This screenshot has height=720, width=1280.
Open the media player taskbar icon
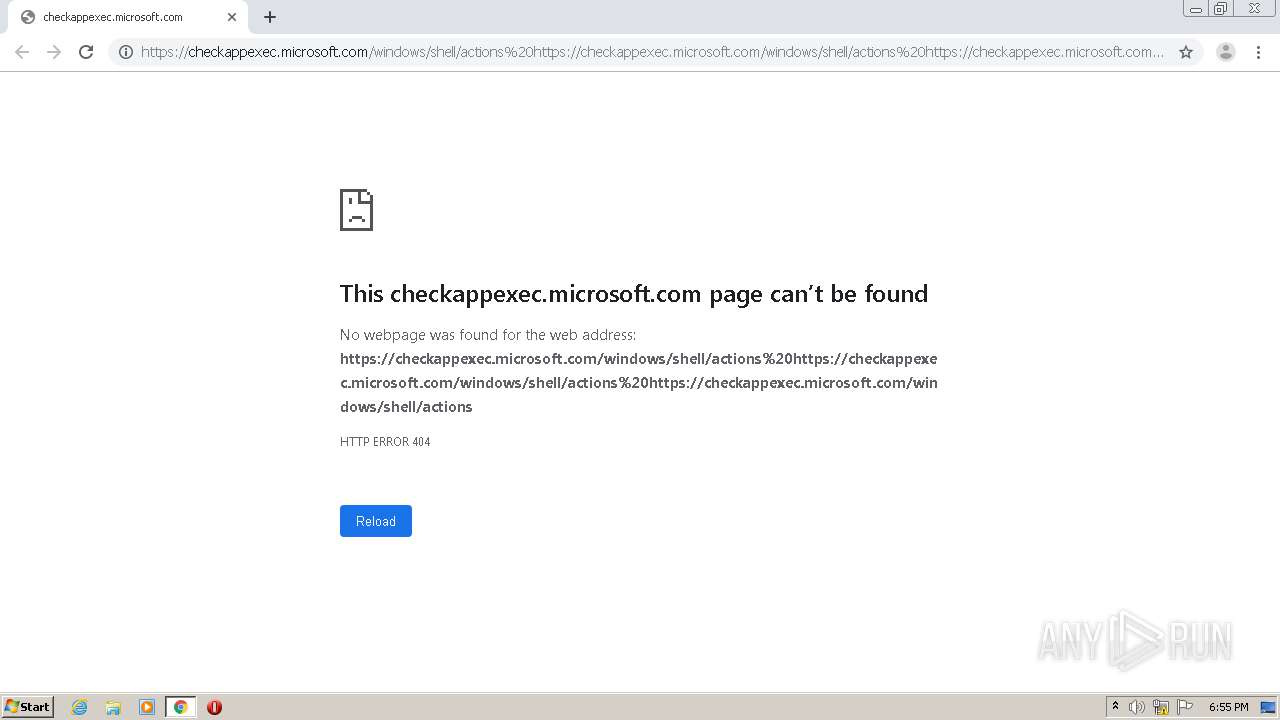pos(147,707)
